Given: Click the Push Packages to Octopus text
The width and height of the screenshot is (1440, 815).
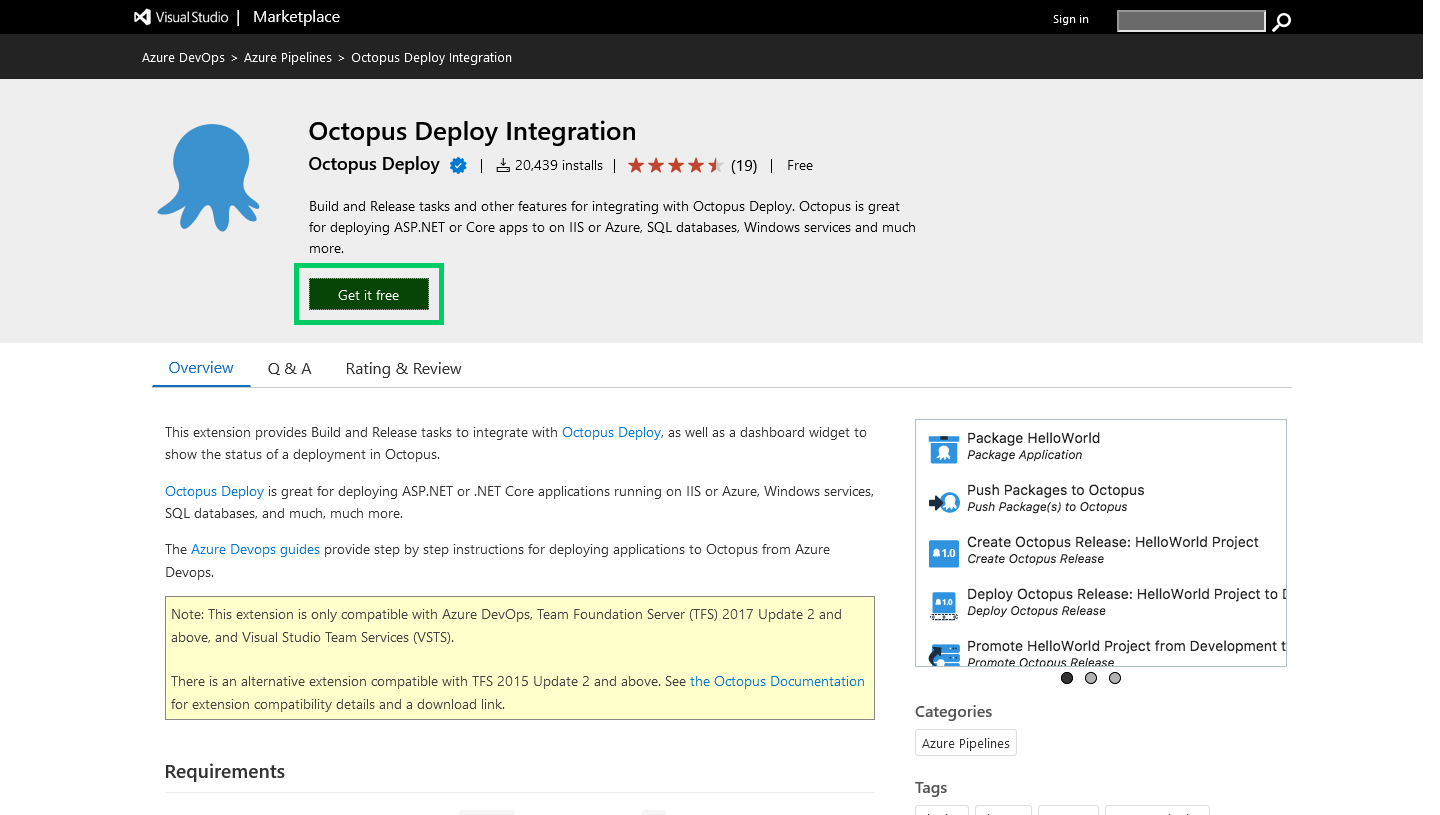Looking at the screenshot, I should pyautogui.click(x=1056, y=490).
